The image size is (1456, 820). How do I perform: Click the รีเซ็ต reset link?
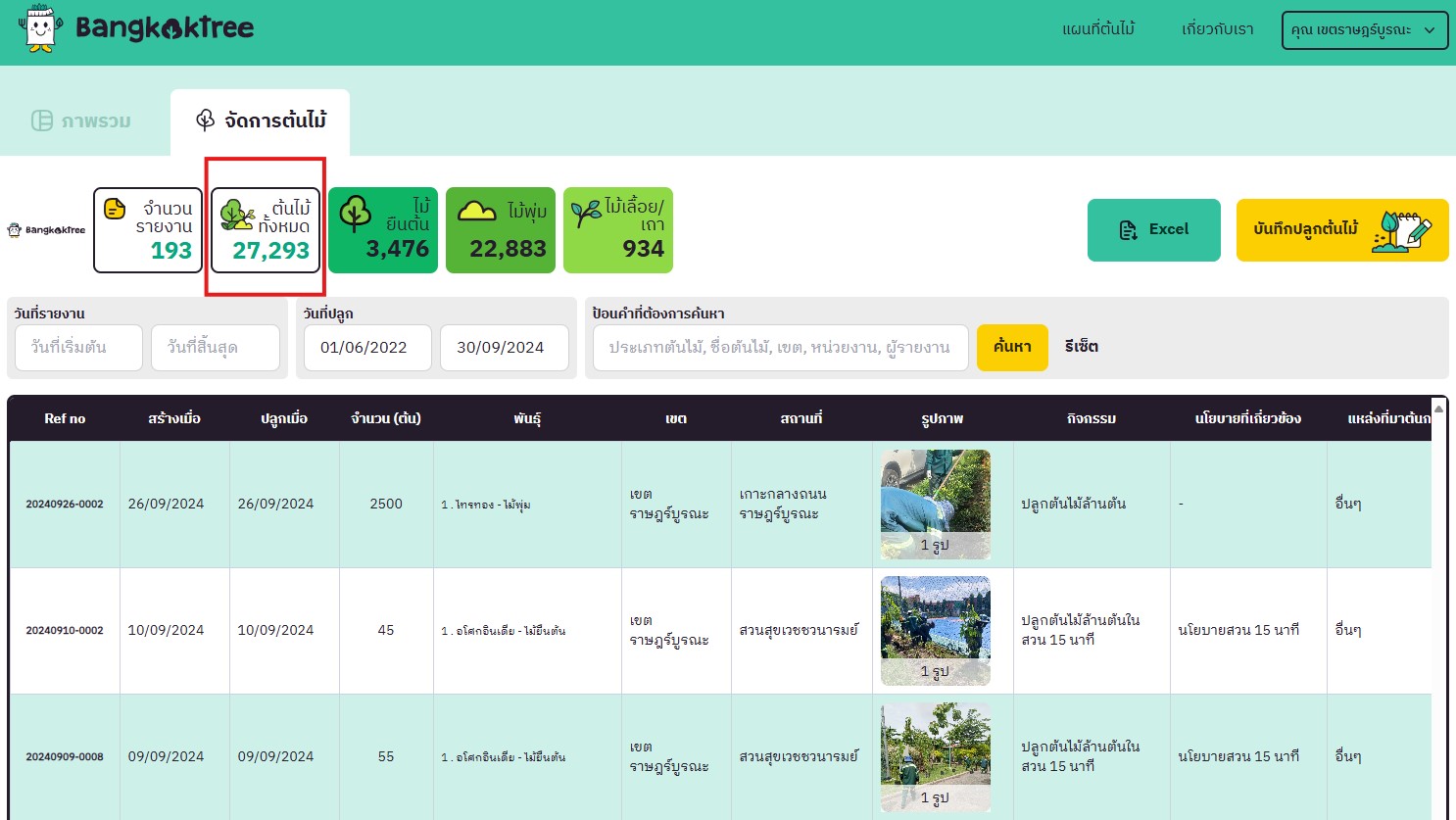pyautogui.click(x=1081, y=347)
